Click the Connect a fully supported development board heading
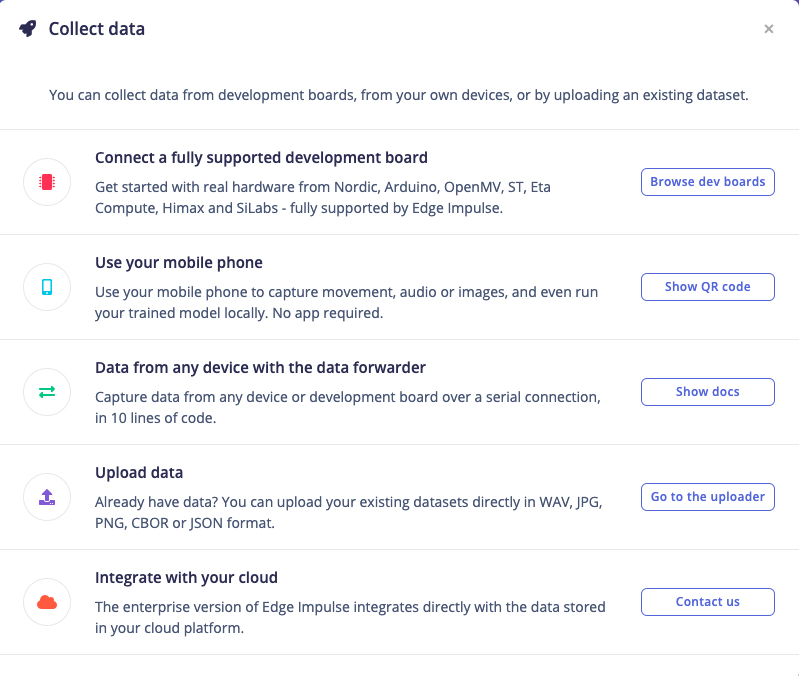The image size is (799, 676). (x=261, y=158)
